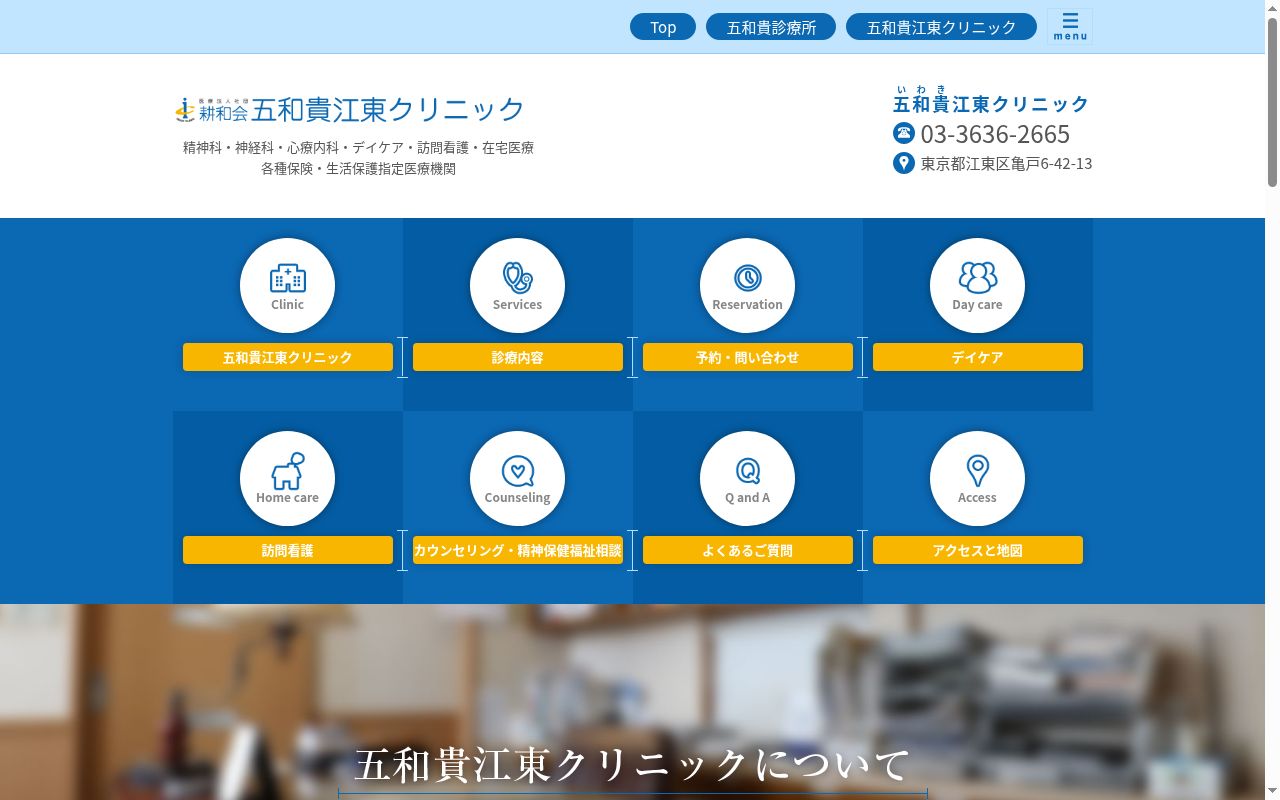Open the Clinic hospital icon circle
This screenshot has height=800, width=1280.
click(x=287, y=285)
